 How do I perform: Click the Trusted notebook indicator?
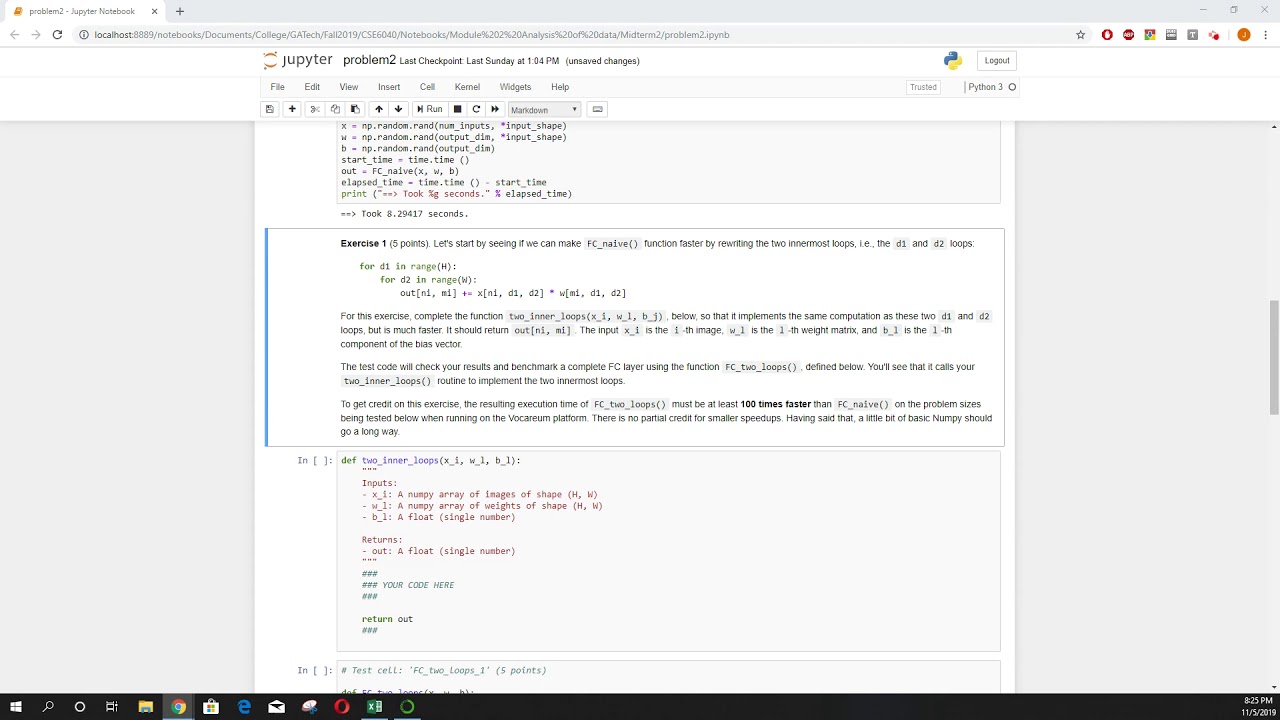(x=923, y=87)
